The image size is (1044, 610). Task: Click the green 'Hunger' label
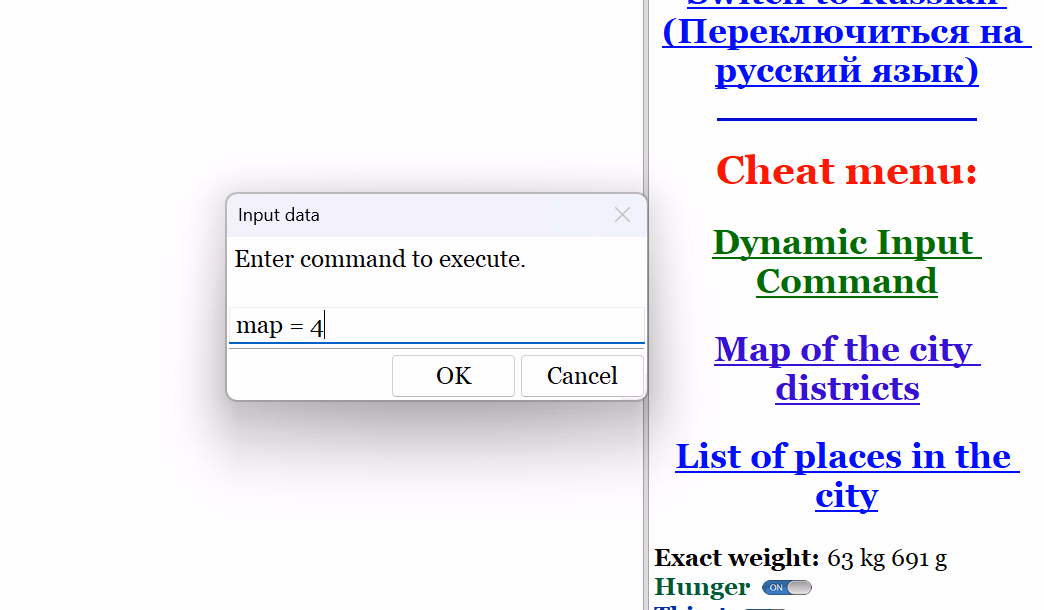pos(702,587)
